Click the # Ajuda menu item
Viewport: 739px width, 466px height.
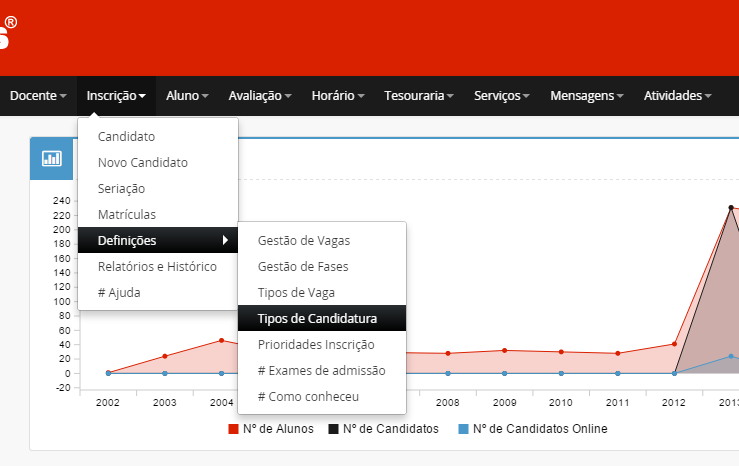point(119,293)
